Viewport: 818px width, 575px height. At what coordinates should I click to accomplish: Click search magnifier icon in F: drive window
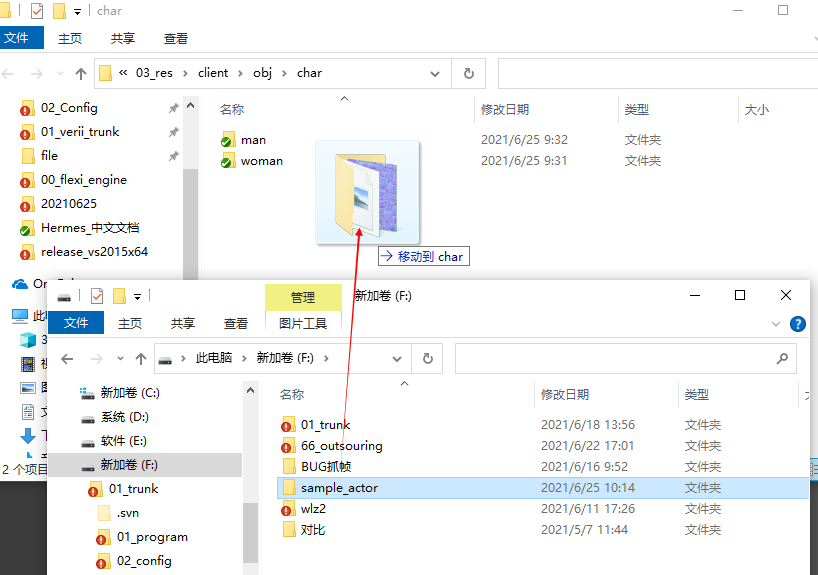coord(782,359)
